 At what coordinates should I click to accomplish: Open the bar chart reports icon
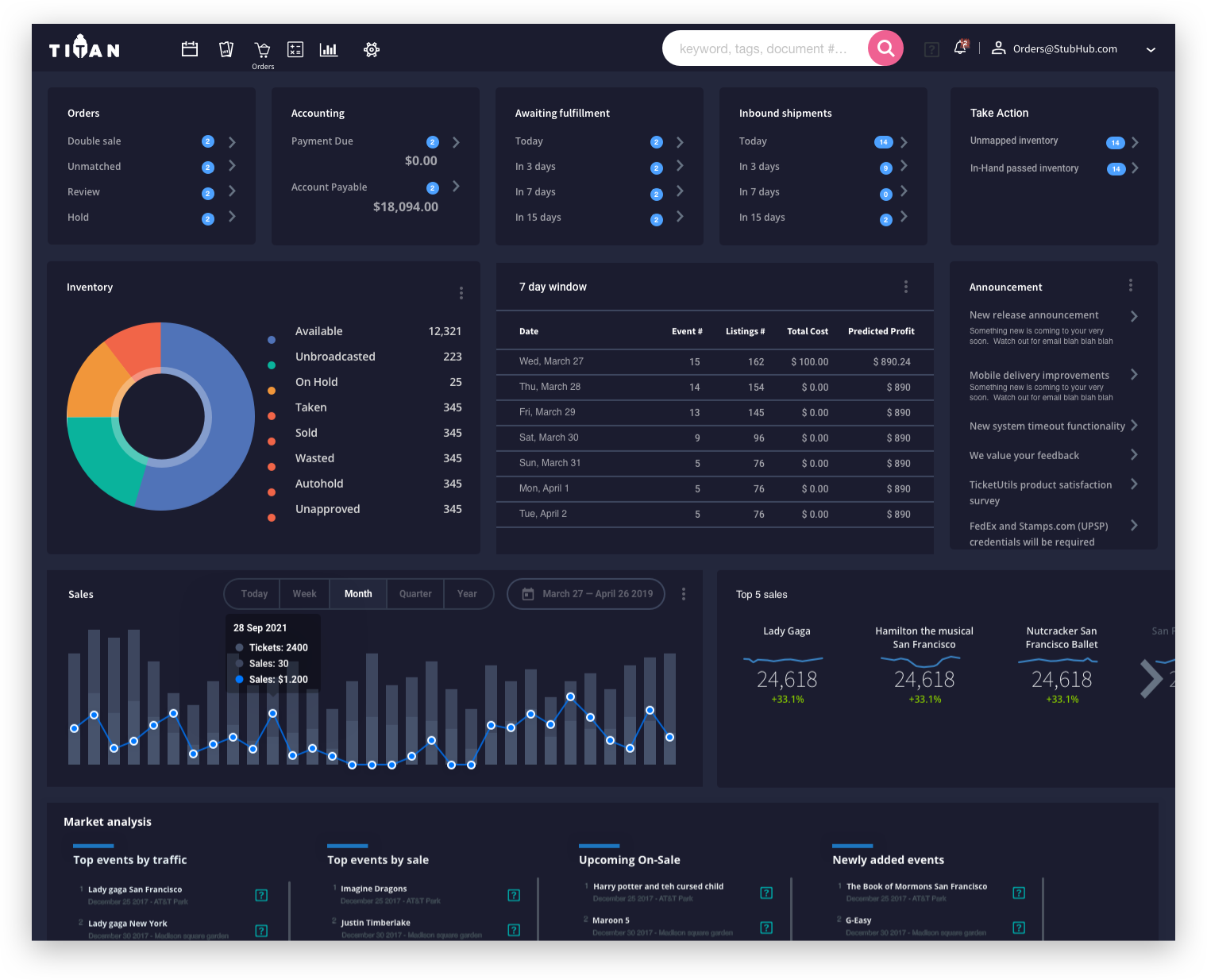[329, 49]
